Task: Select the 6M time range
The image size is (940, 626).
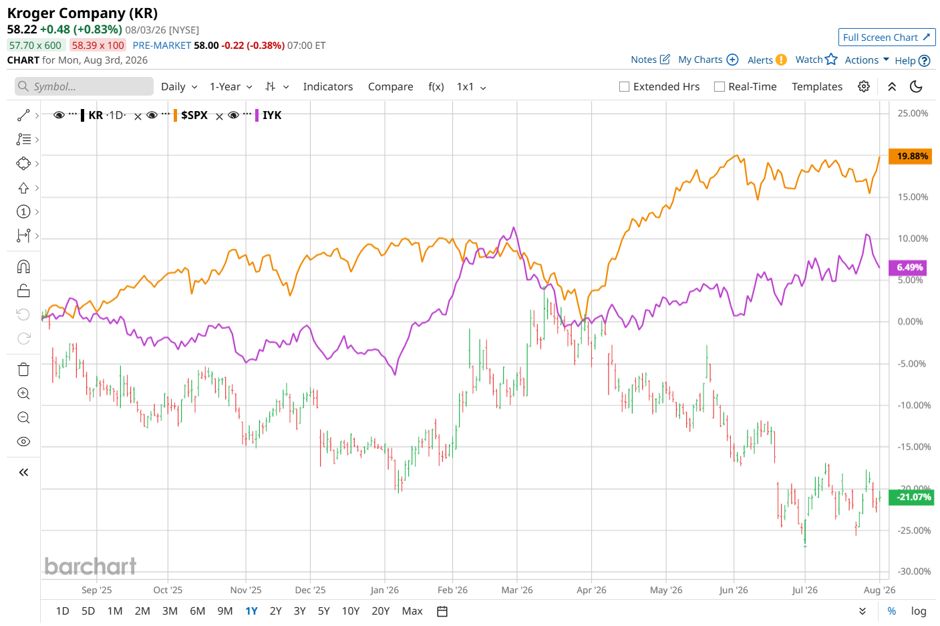Action: [x=197, y=611]
